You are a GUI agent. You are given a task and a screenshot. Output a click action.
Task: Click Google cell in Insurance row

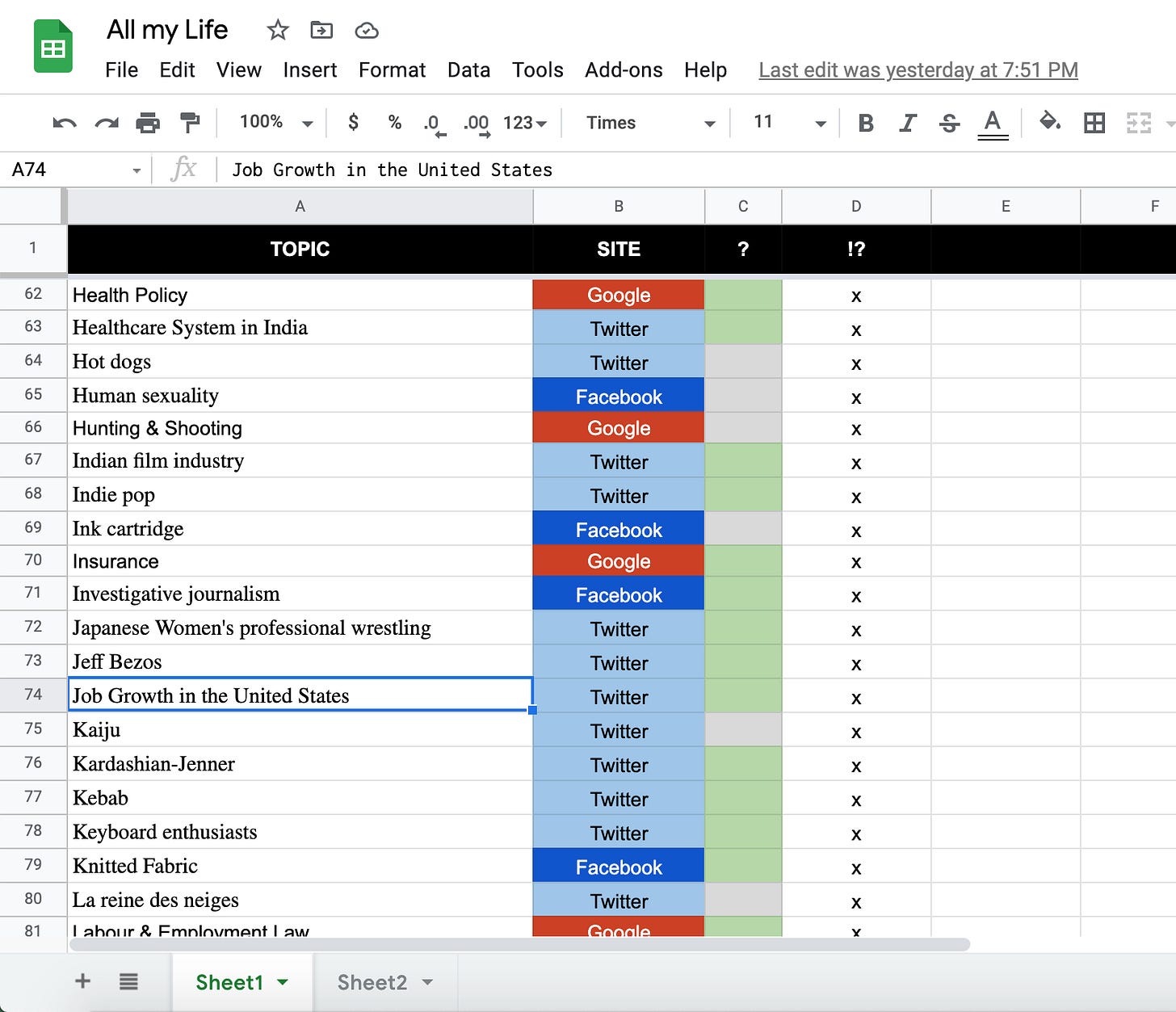[x=619, y=561]
